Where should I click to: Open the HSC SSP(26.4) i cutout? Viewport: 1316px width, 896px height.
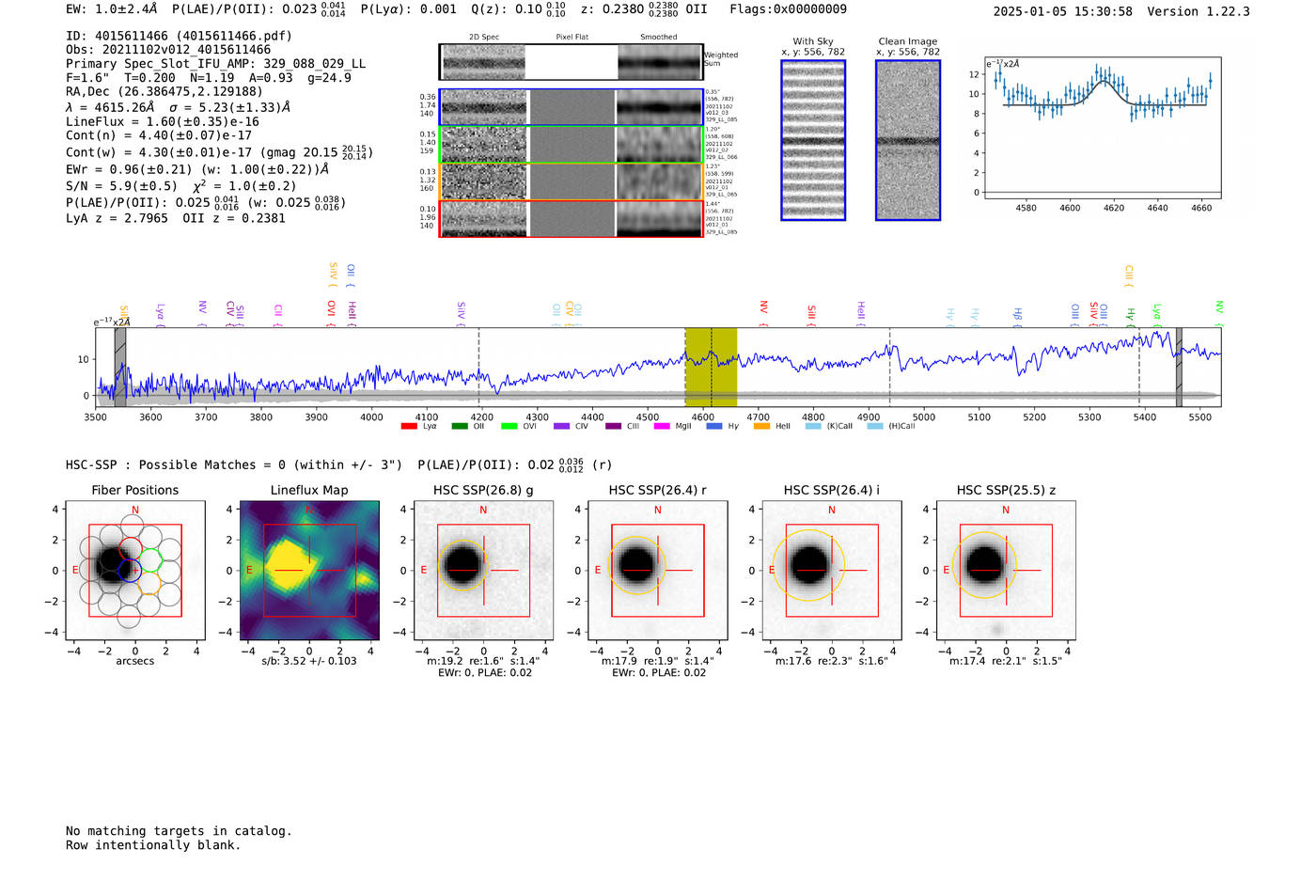pos(832,571)
